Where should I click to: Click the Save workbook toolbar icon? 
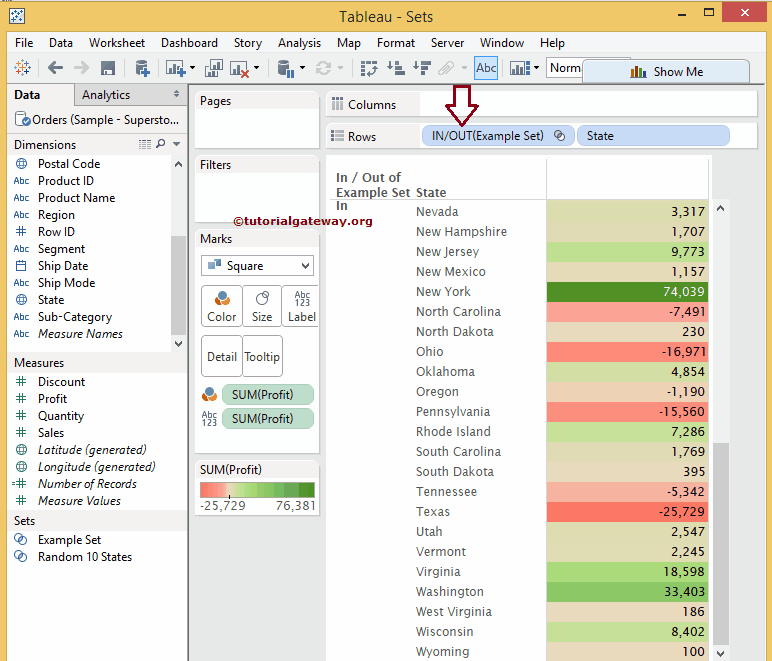point(108,68)
